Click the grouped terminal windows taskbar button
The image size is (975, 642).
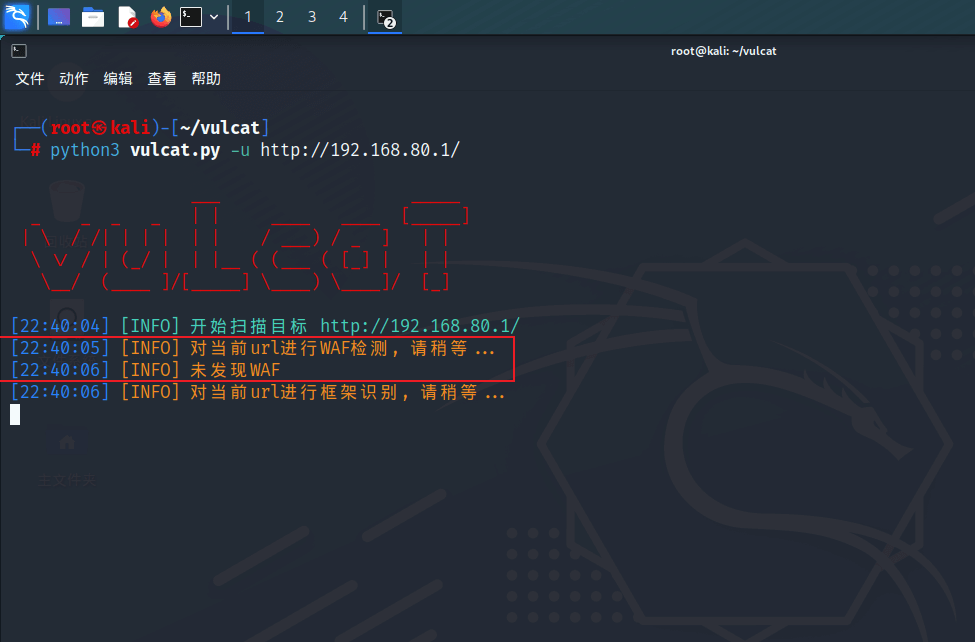tap(385, 17)
